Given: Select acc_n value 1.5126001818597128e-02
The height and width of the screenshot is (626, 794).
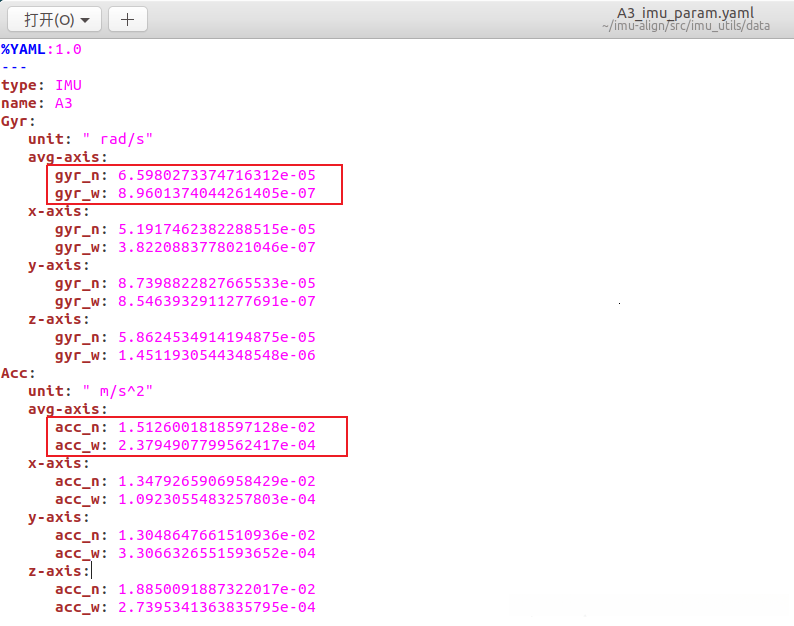Looking at the screenshot, I should [x=217, y=427].
